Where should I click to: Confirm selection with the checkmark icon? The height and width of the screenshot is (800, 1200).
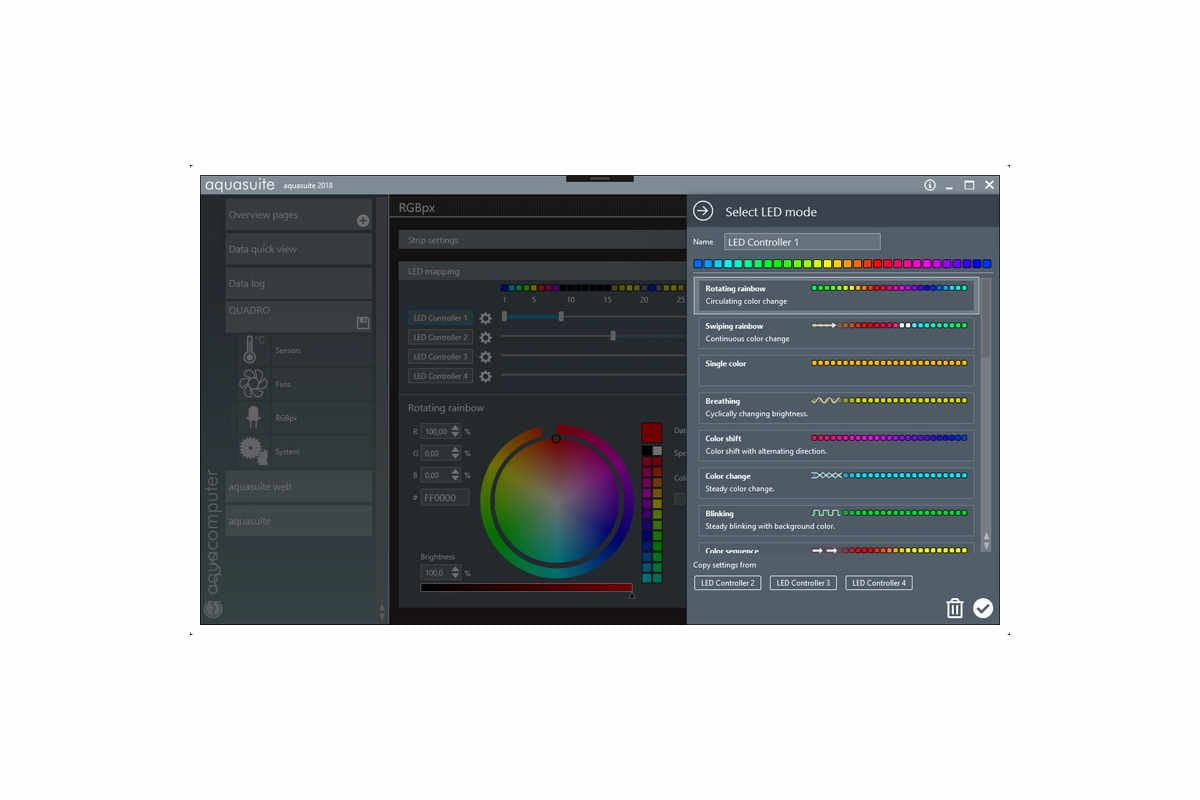click(x=983, y=608)
